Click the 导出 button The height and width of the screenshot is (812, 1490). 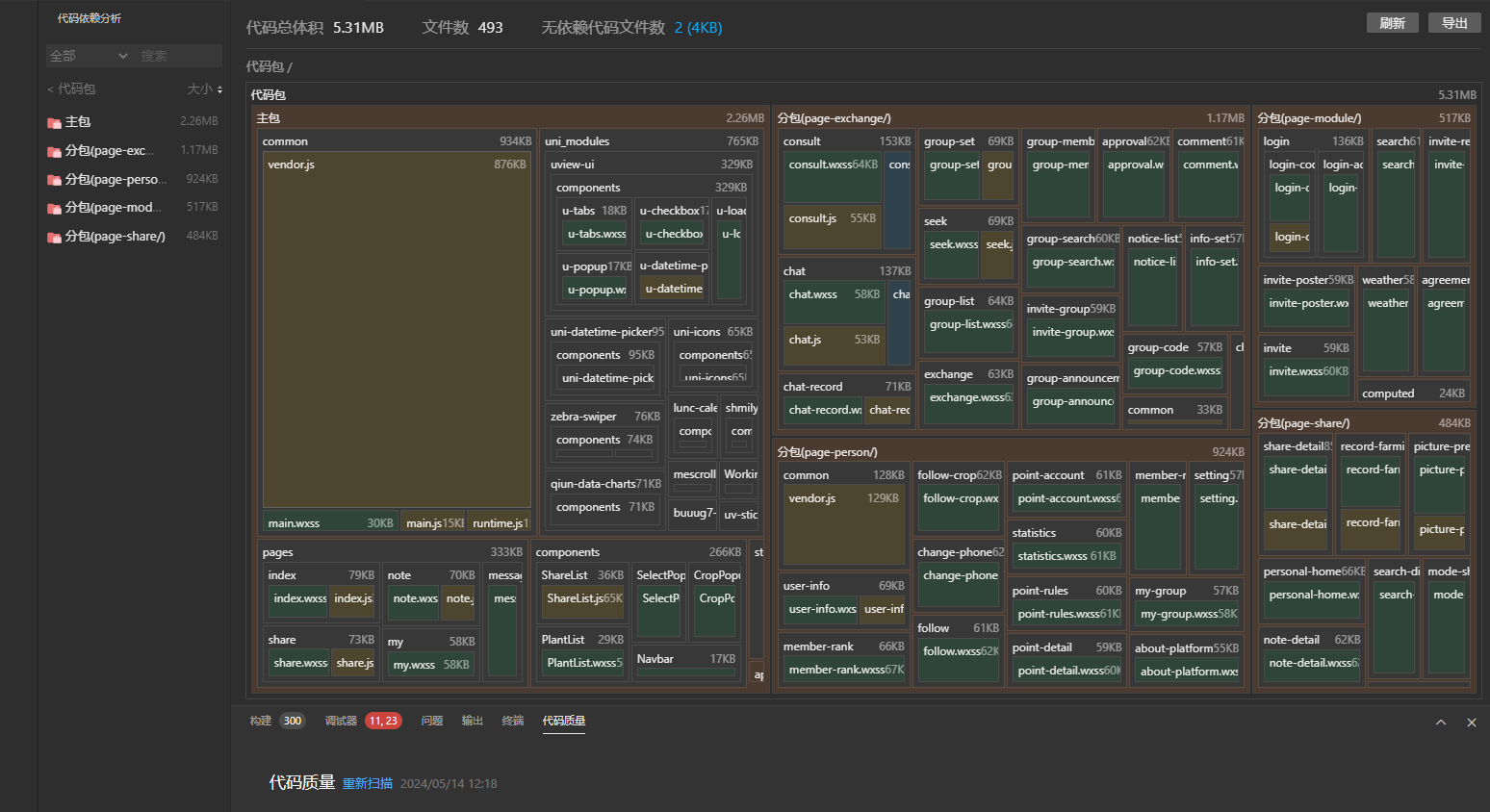(x=1454, y=23)
